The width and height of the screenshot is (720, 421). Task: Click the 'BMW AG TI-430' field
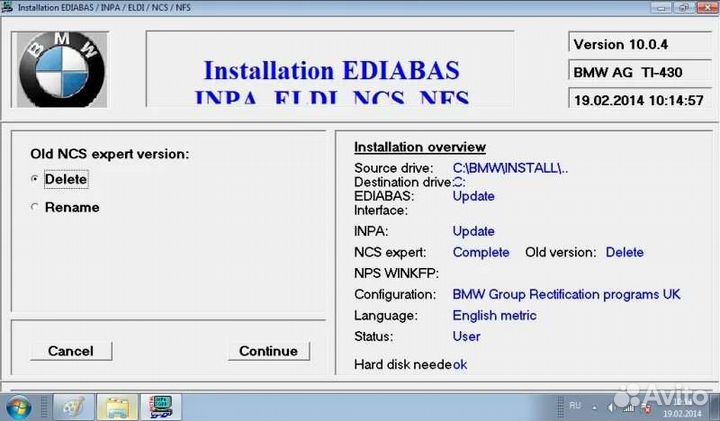pyautogui.click(x=640, y=72)
